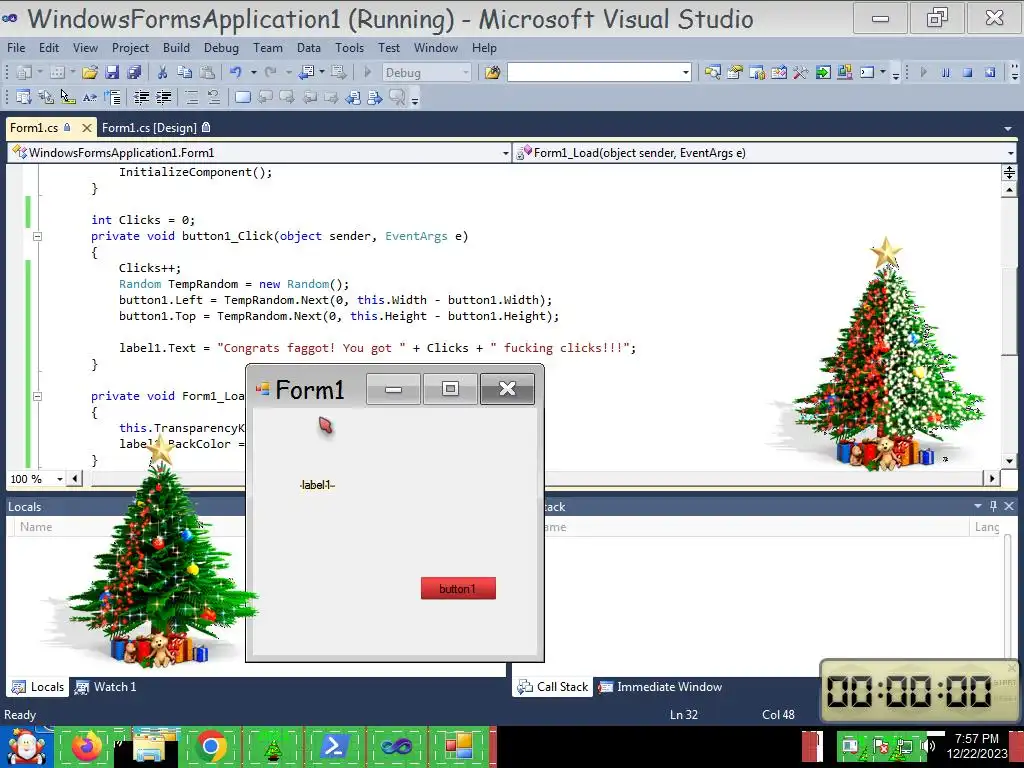This screenshot has height=768, width=1024.
Task: Pause debugging with Break All icon
Action: [x=946, y=72]
